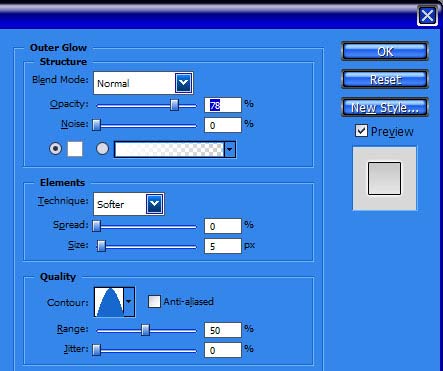Click the Spread value field
Screen dimensions: 443x371
point(223,226)
